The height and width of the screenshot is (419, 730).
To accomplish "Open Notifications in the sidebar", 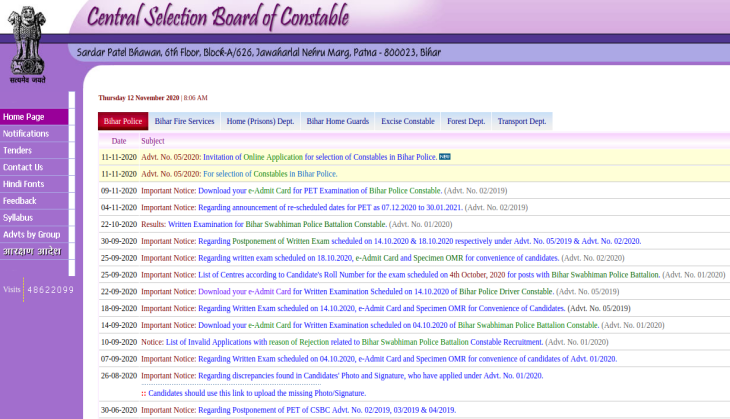I will (x=34, y=134).
